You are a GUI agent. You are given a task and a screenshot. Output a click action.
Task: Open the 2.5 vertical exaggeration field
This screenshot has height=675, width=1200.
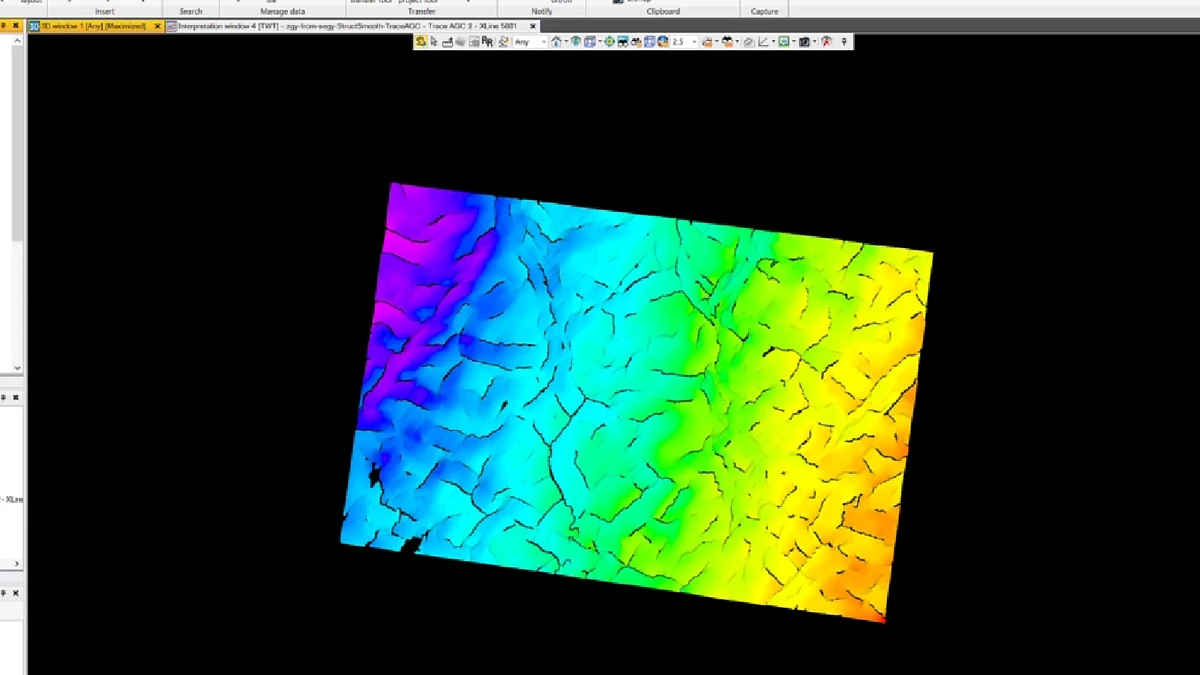(684, 42)
